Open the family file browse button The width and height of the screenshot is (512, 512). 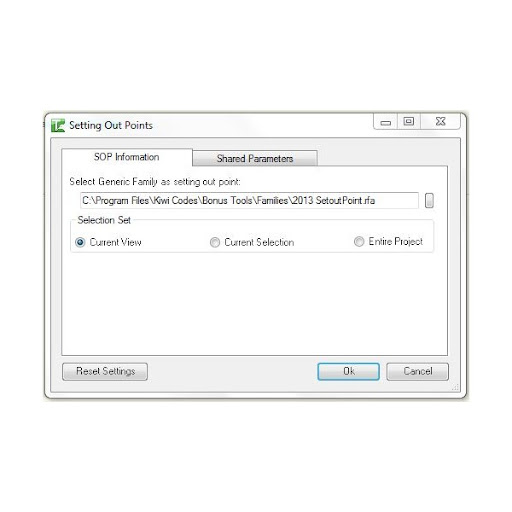tap(429, 200)
